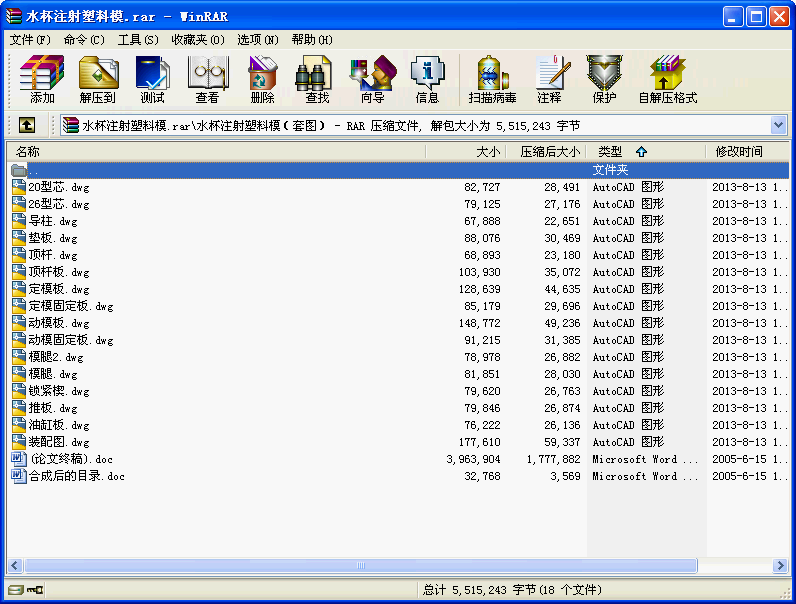The height and width of the screenshot is (604, 796).
Task: Run the 测试 (Test) archive tool
Action: pos(152,80)
